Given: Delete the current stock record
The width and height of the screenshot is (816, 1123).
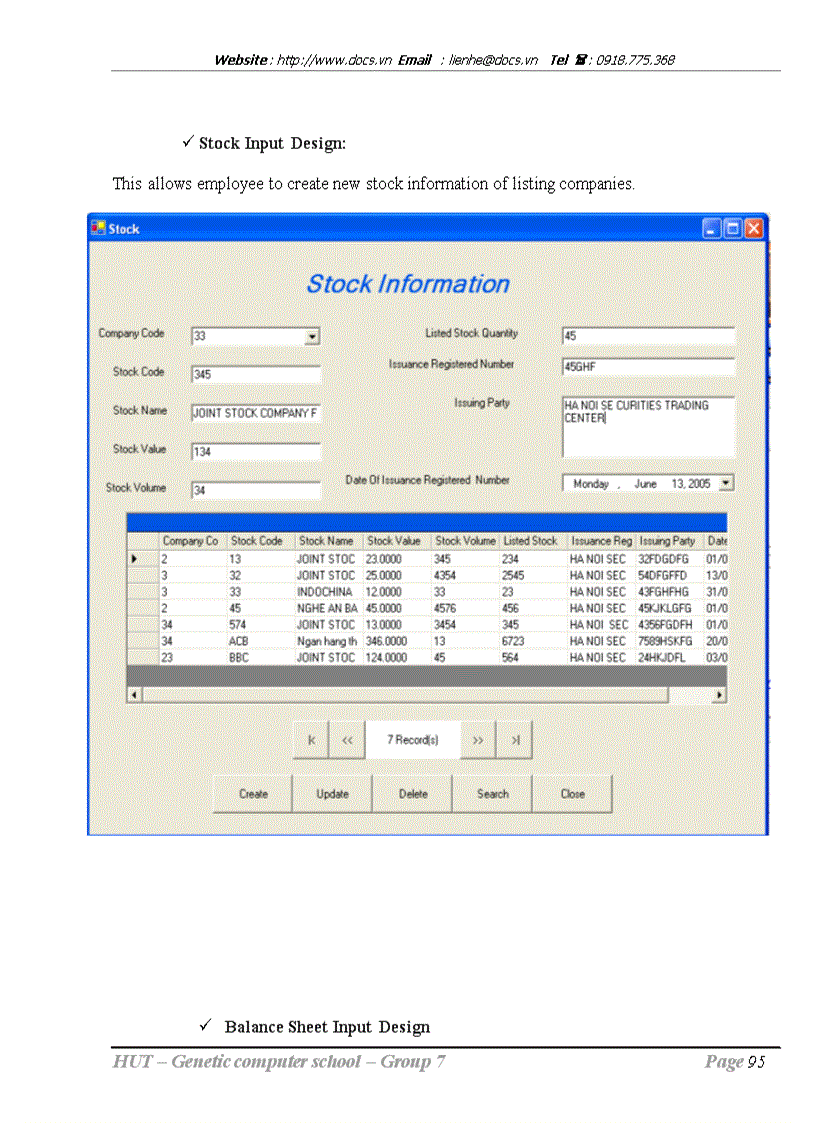Looking at the screenshot, I should click(x=412, y=793).
